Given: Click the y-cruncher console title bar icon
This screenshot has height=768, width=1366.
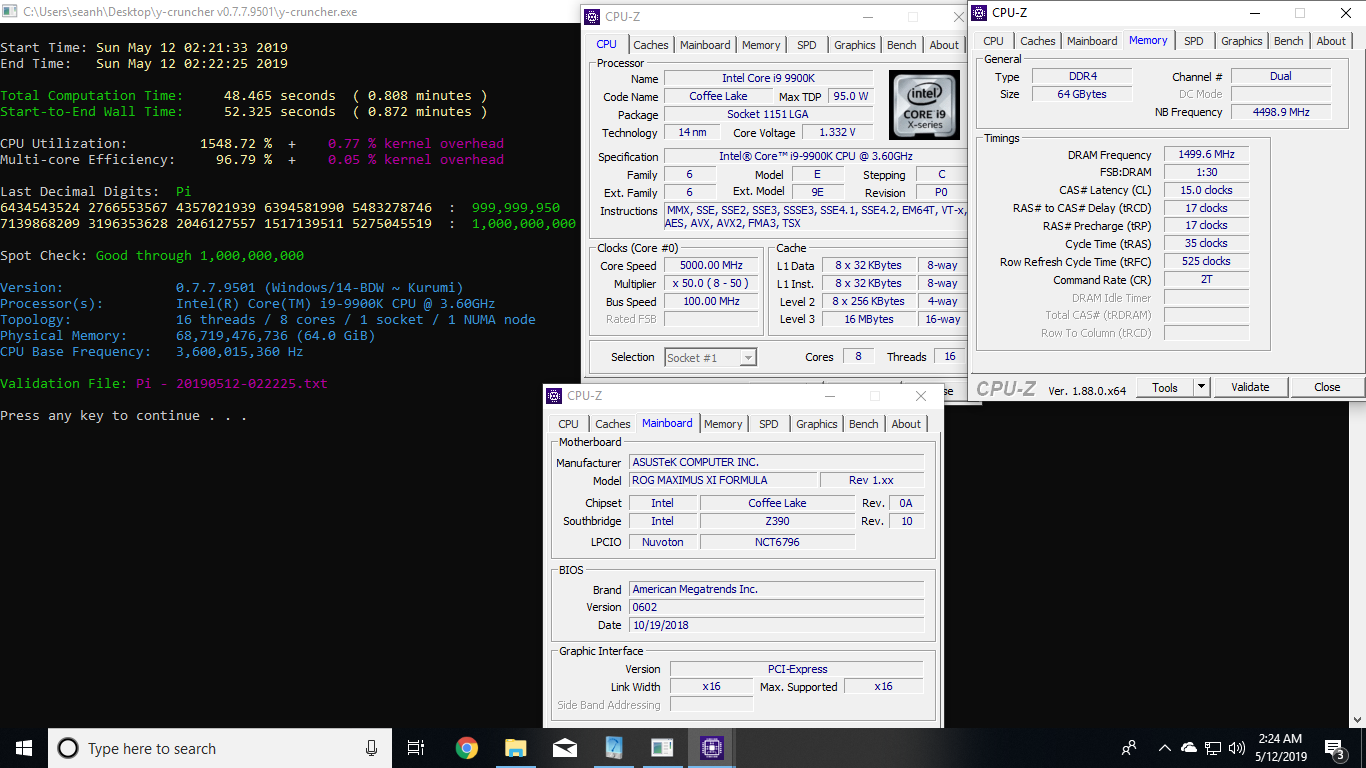Looking at the screenshot, I should click(11, 12).
